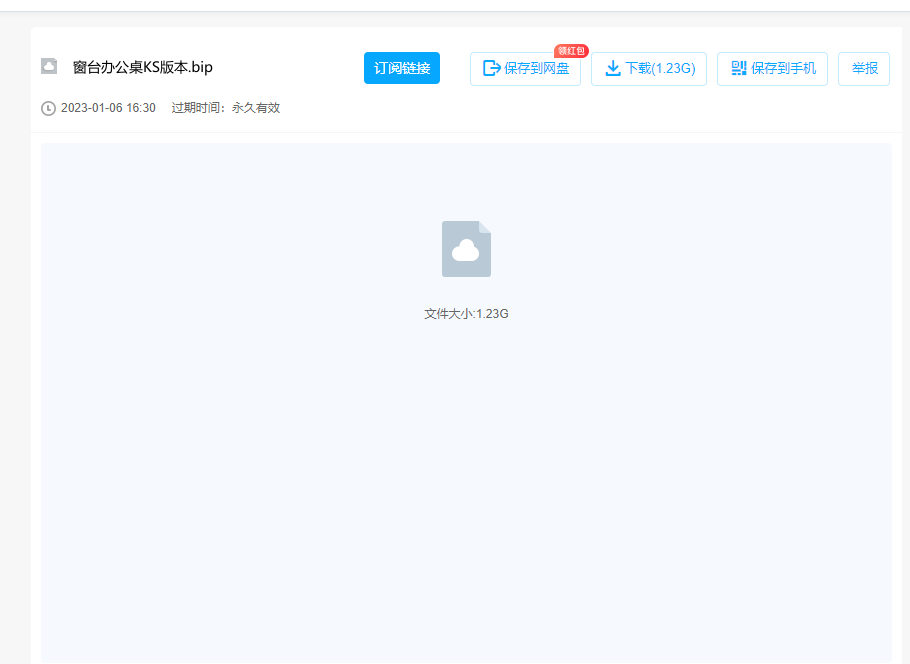Open the 举报 report option
Viewport: 910px width, 664px height.
click(863, 68)
